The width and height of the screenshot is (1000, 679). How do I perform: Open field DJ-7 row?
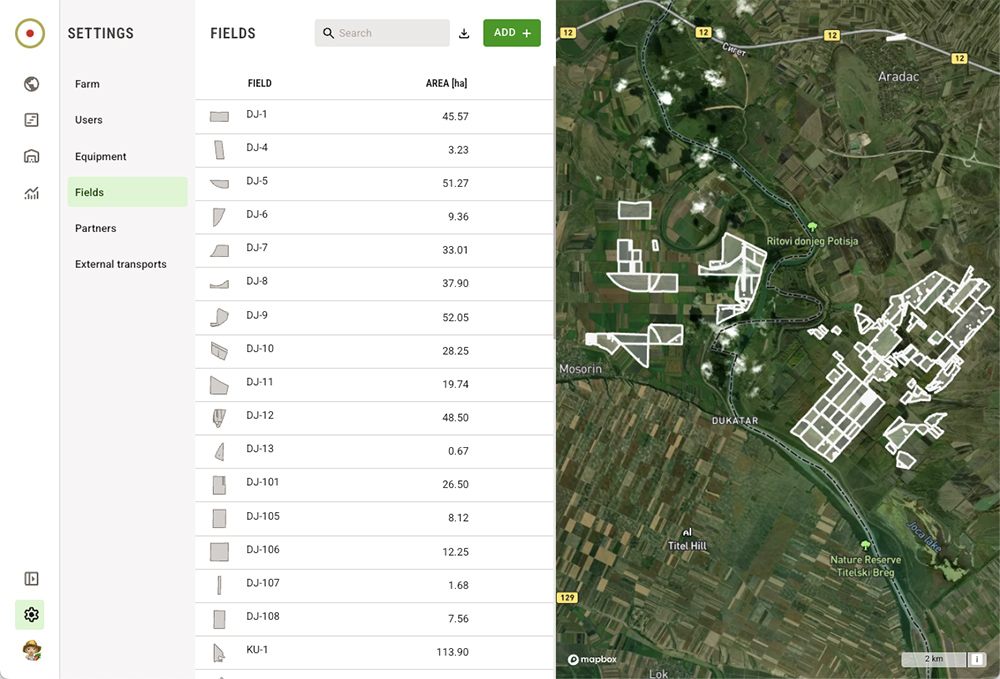pos(374,251)
